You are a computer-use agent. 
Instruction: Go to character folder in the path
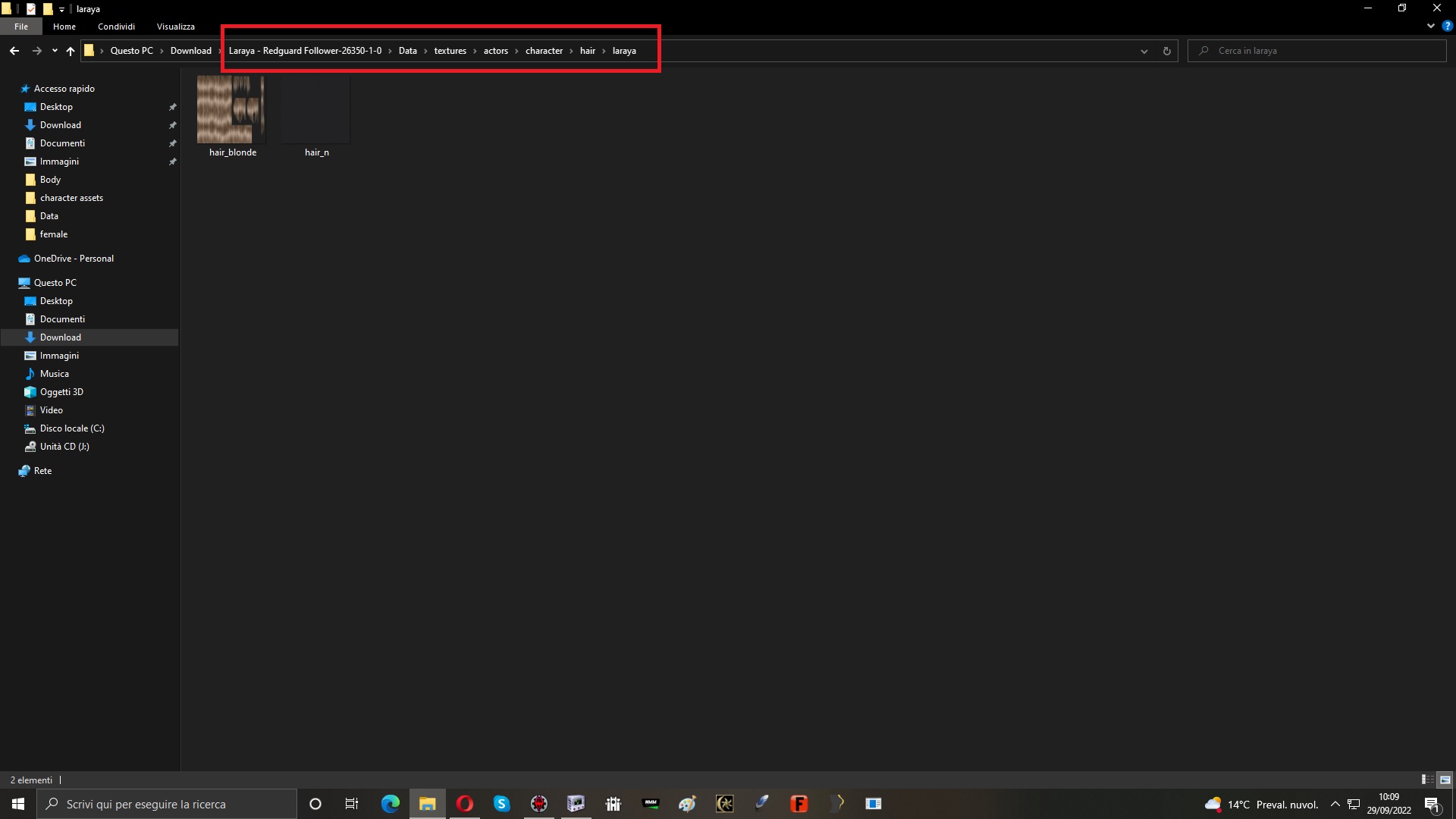point(544,51)
